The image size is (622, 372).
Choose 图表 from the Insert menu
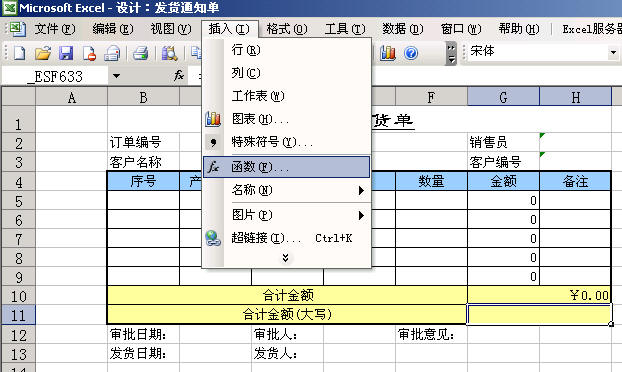[286, 119]
